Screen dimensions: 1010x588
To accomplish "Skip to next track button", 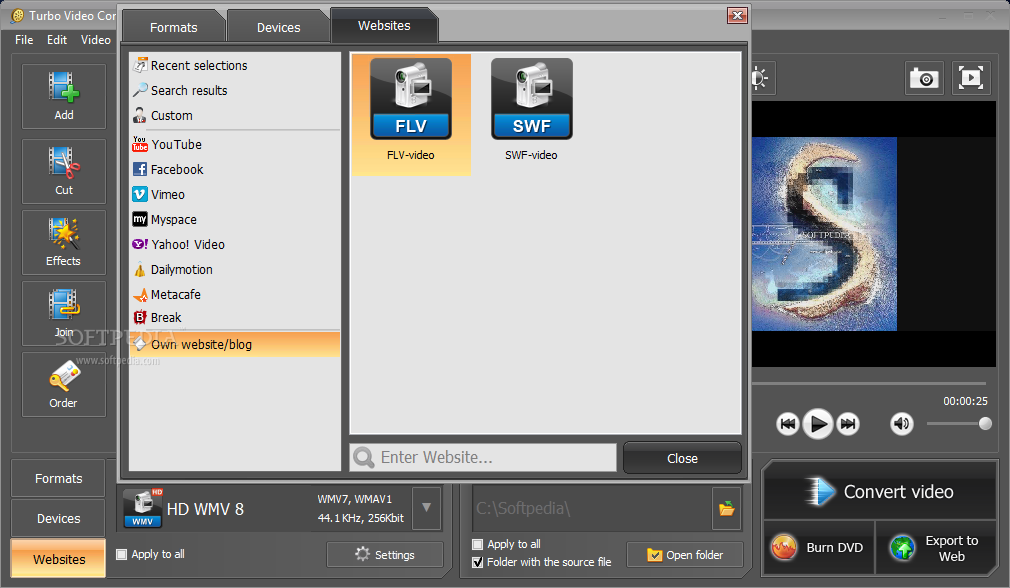I will [848, 424].
